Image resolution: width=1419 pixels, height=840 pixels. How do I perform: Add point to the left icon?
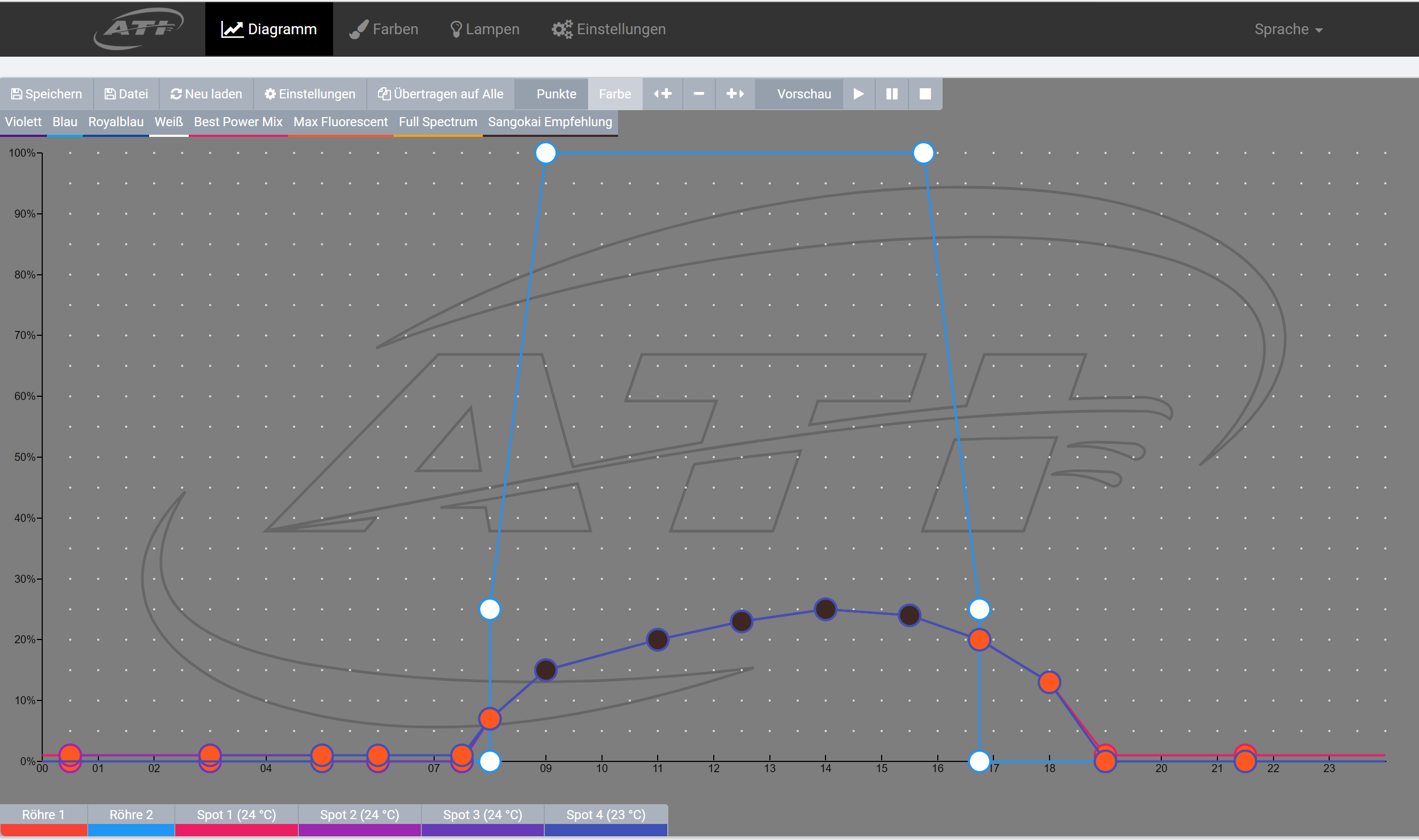click(663, 94)
